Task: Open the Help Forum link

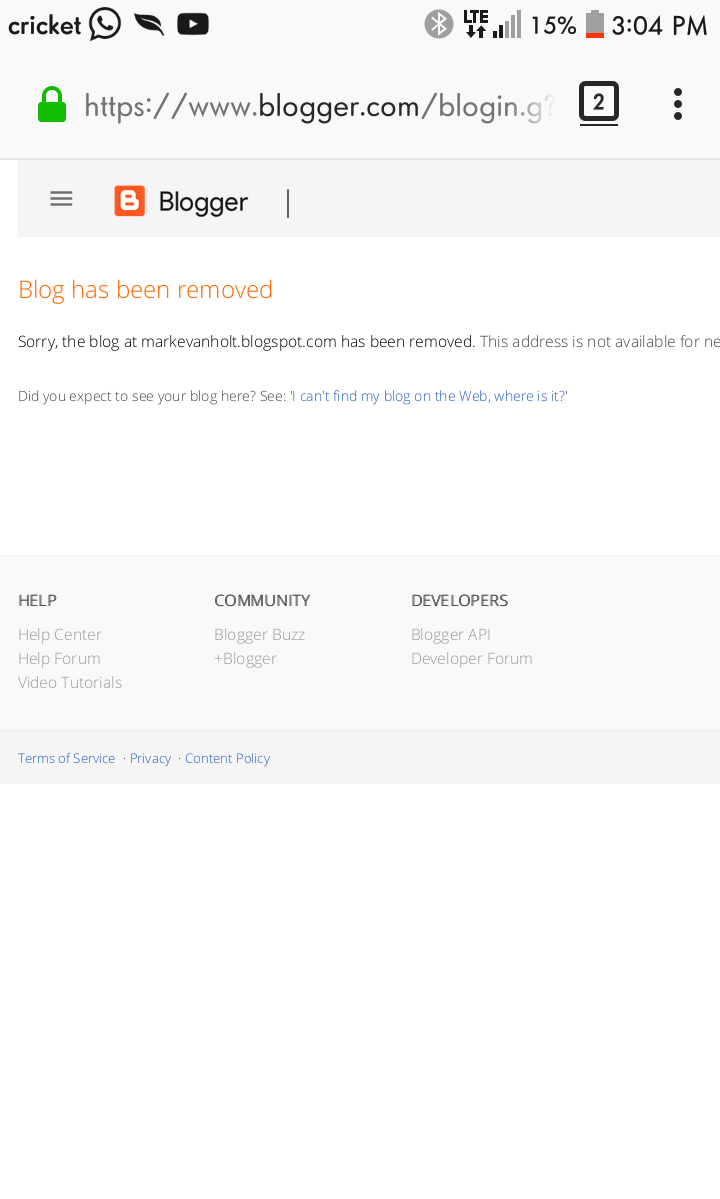Action: coord(59,658)
